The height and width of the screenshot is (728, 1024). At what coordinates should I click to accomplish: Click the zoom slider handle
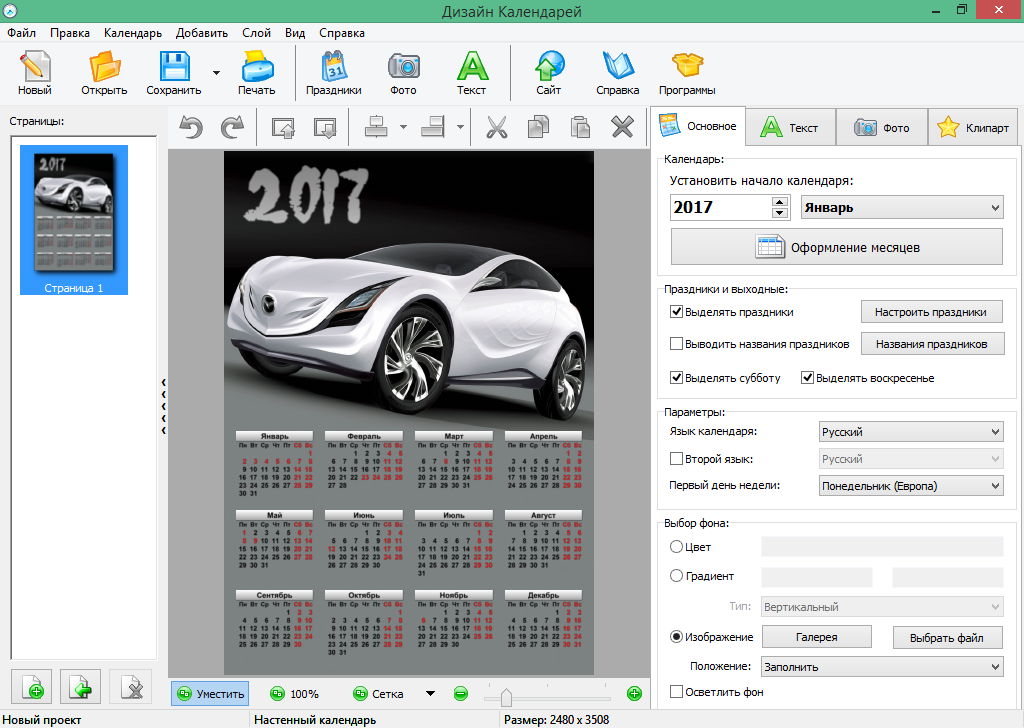pos(506,696)
